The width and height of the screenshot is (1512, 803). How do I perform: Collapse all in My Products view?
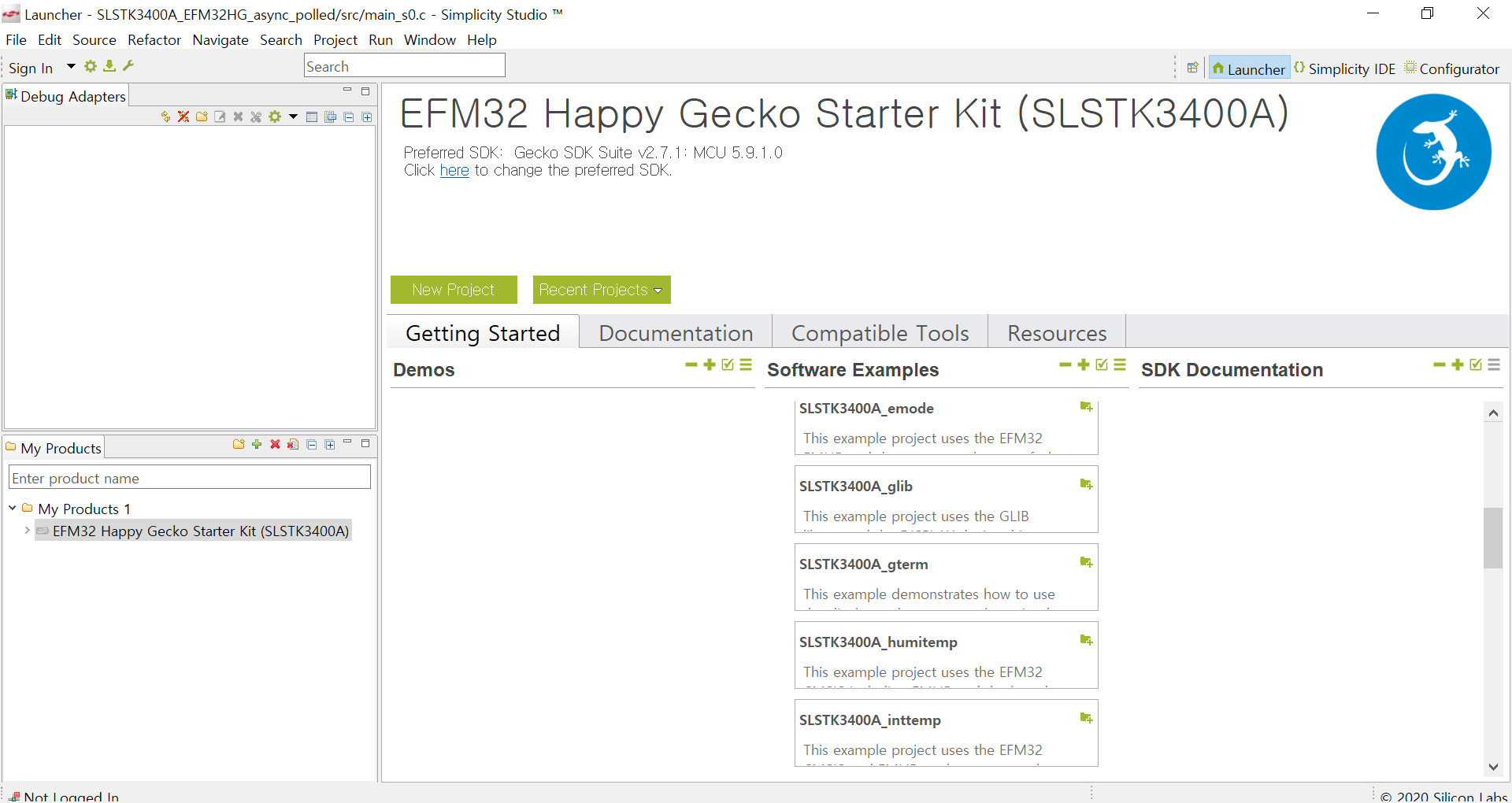tap(312, 445)
